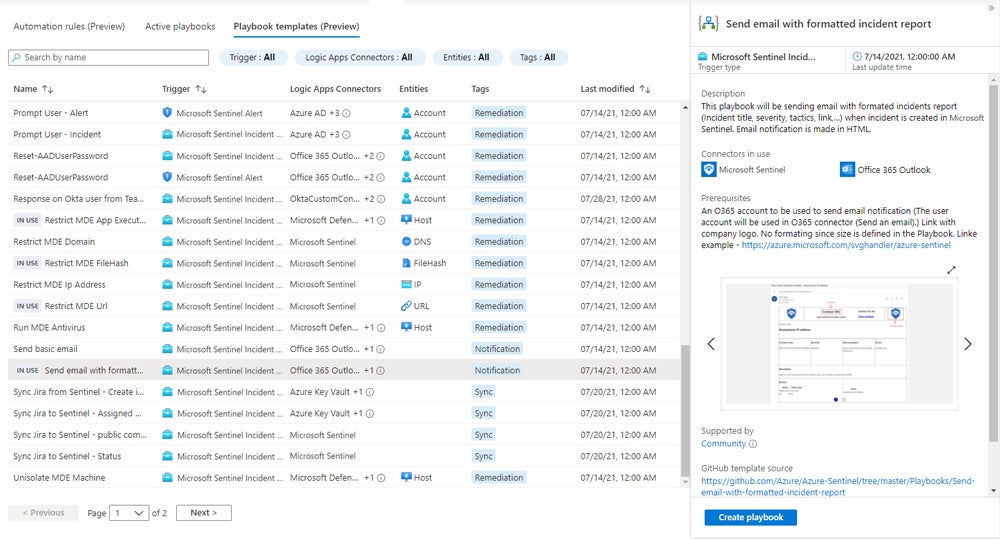This screenshot has width=1000, height=539.
Task: Click the DNS entity icon for Restrict MDE Domain
Action: 406,242
